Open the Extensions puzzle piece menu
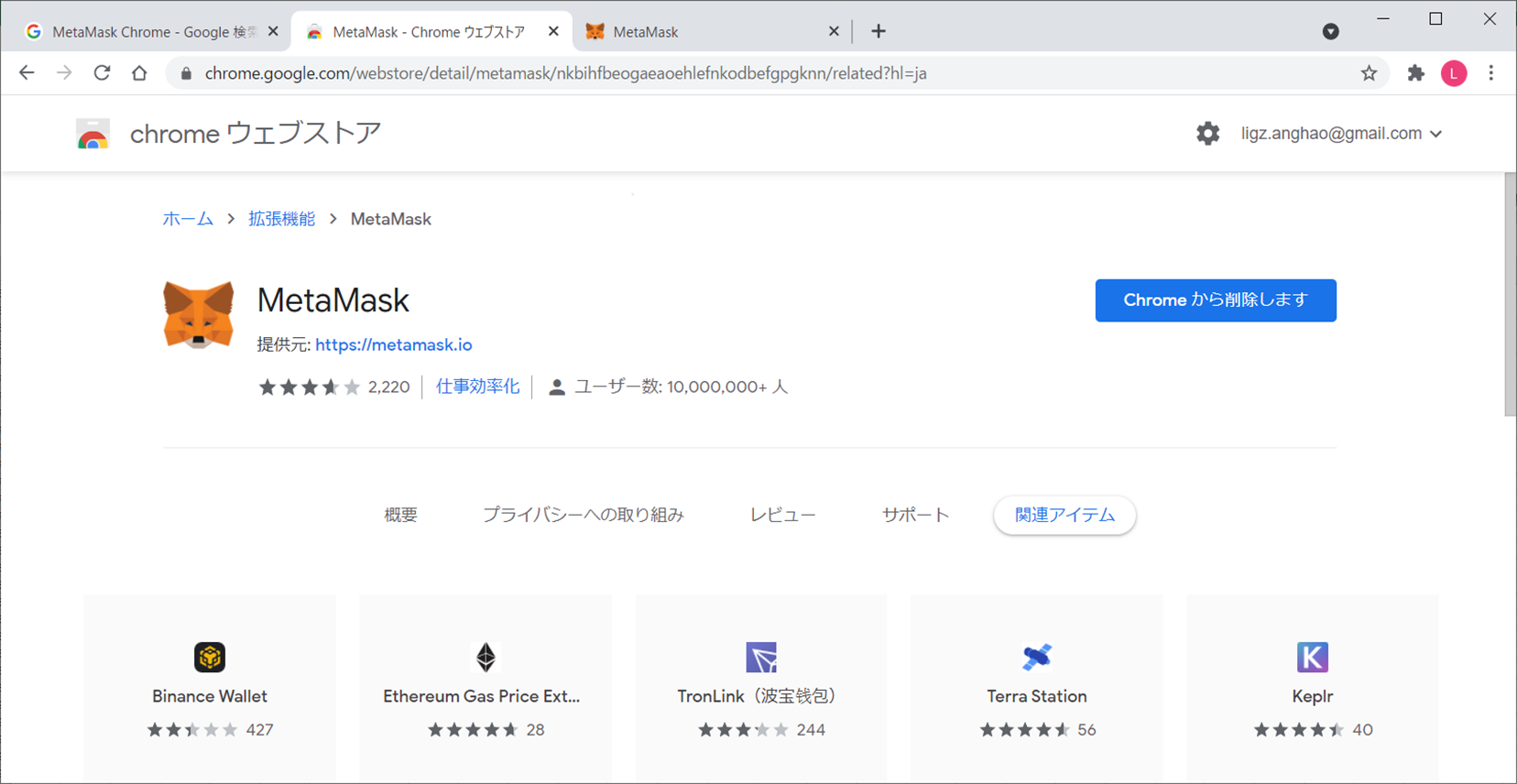Screen dimensions: 1517x784 click(x=1416, y=73)
